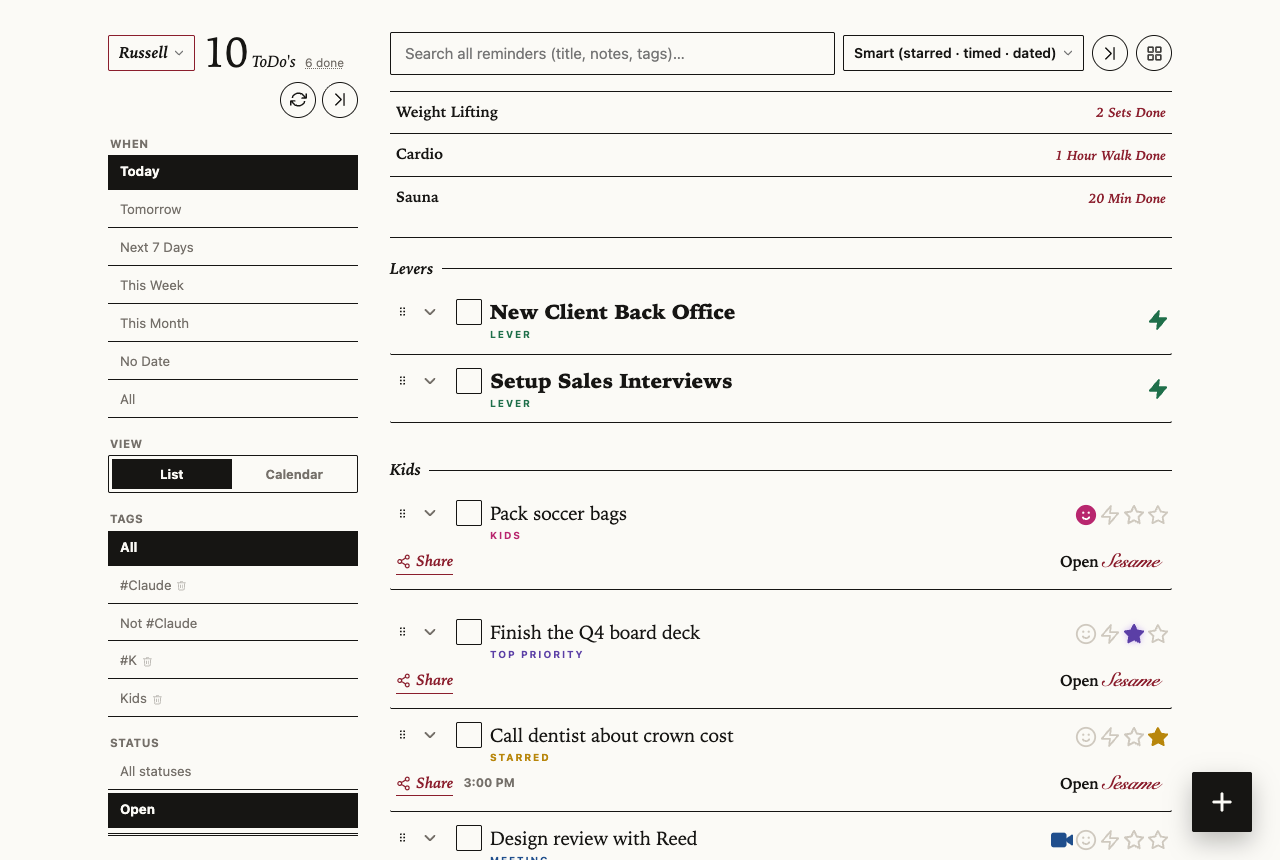Screen dimensions: 1280x860
Task: Click Open Sesame on Finish the Q4 board deck
Action: coord(1111,681)
